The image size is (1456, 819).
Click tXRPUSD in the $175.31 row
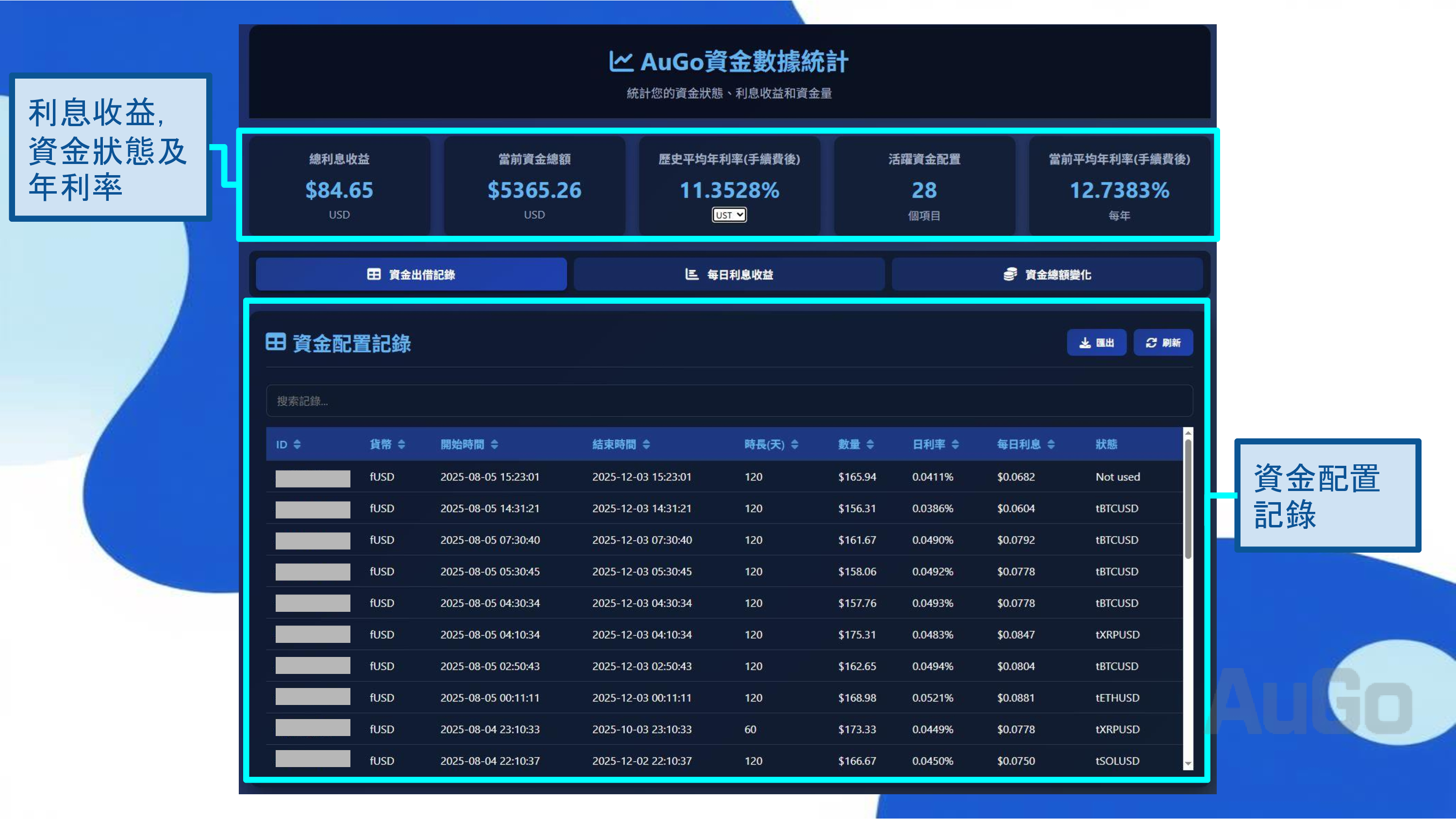1117,635
